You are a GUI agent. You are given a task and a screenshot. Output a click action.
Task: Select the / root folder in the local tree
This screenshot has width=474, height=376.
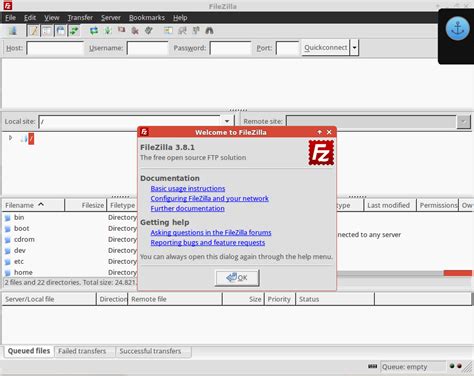(x=31, y=138)
